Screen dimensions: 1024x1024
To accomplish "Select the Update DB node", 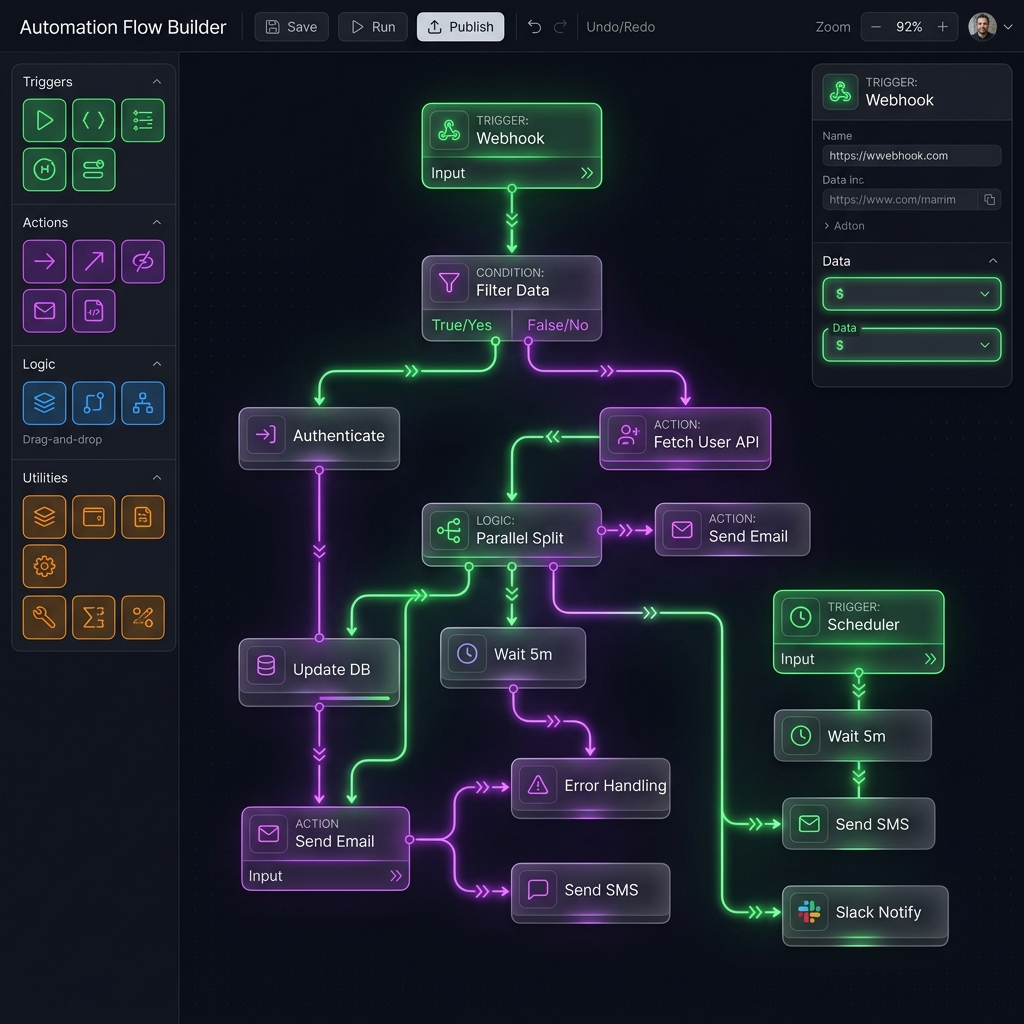I will click(319, 672).
